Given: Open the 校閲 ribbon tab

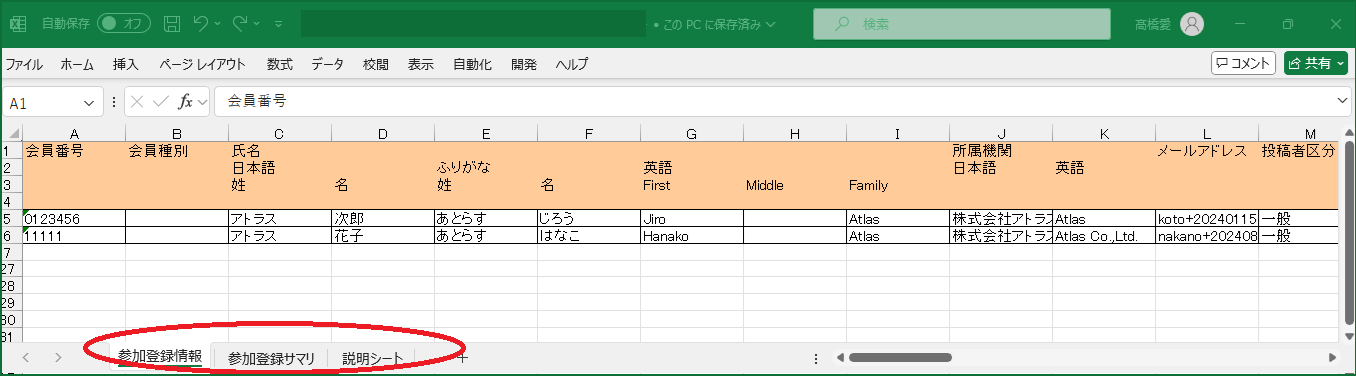Looking at the screenshot, I should pyautogui.click(x=376, y=64).
